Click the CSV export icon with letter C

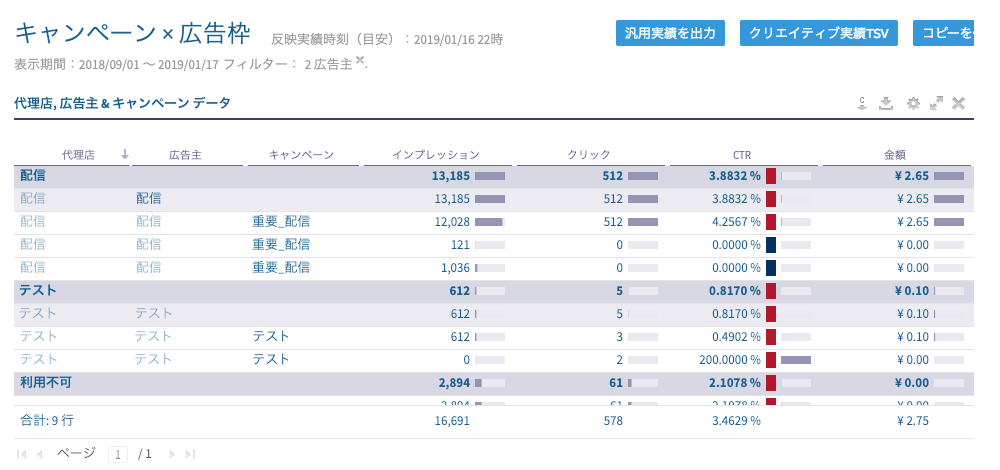coord(861,103)
